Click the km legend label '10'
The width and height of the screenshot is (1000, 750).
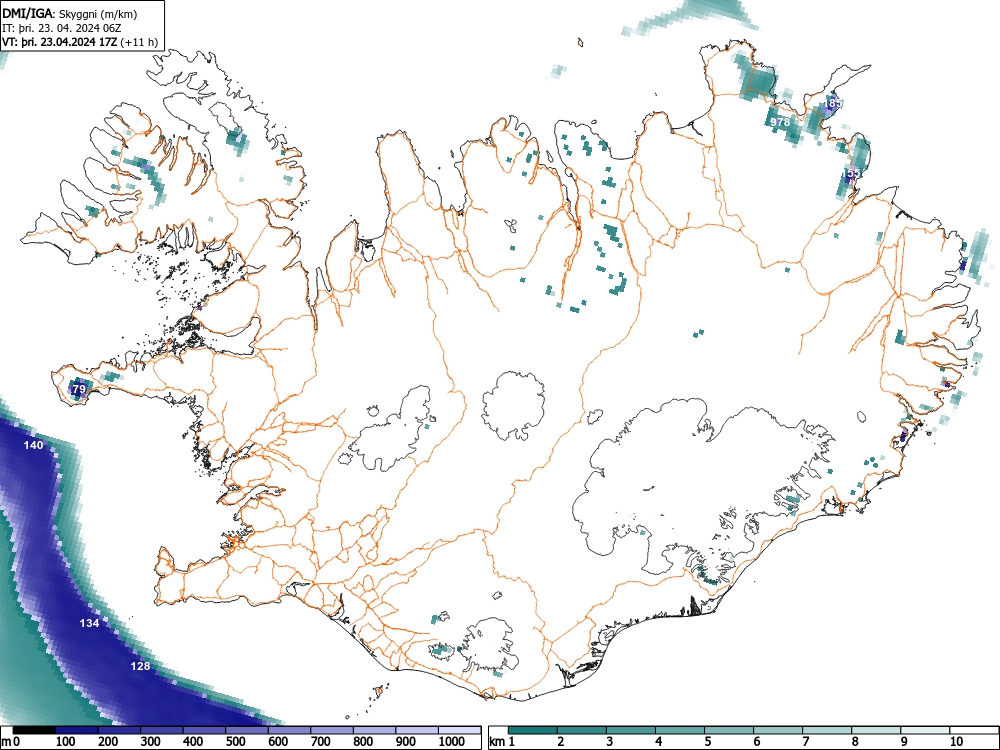tap(956, 742)
